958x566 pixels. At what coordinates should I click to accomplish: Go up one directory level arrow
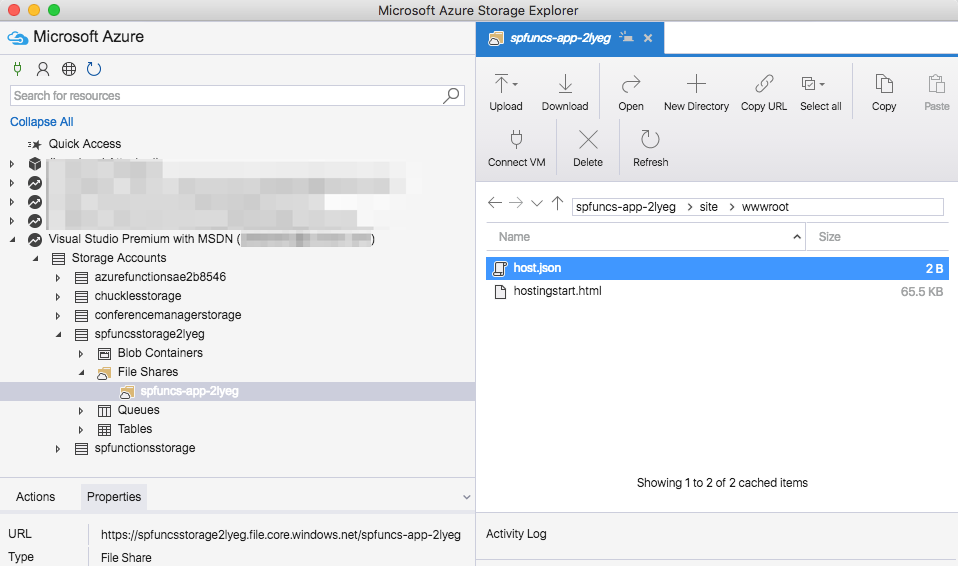click(557, 203)
